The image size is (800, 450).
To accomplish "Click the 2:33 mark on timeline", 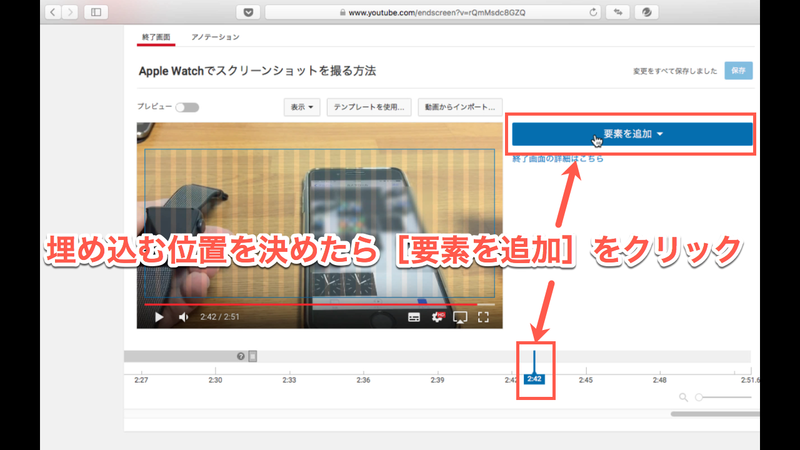I will coord(289,380).
